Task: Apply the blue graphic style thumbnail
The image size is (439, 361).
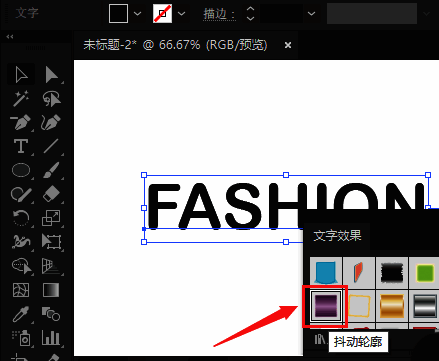Action: 326,273
